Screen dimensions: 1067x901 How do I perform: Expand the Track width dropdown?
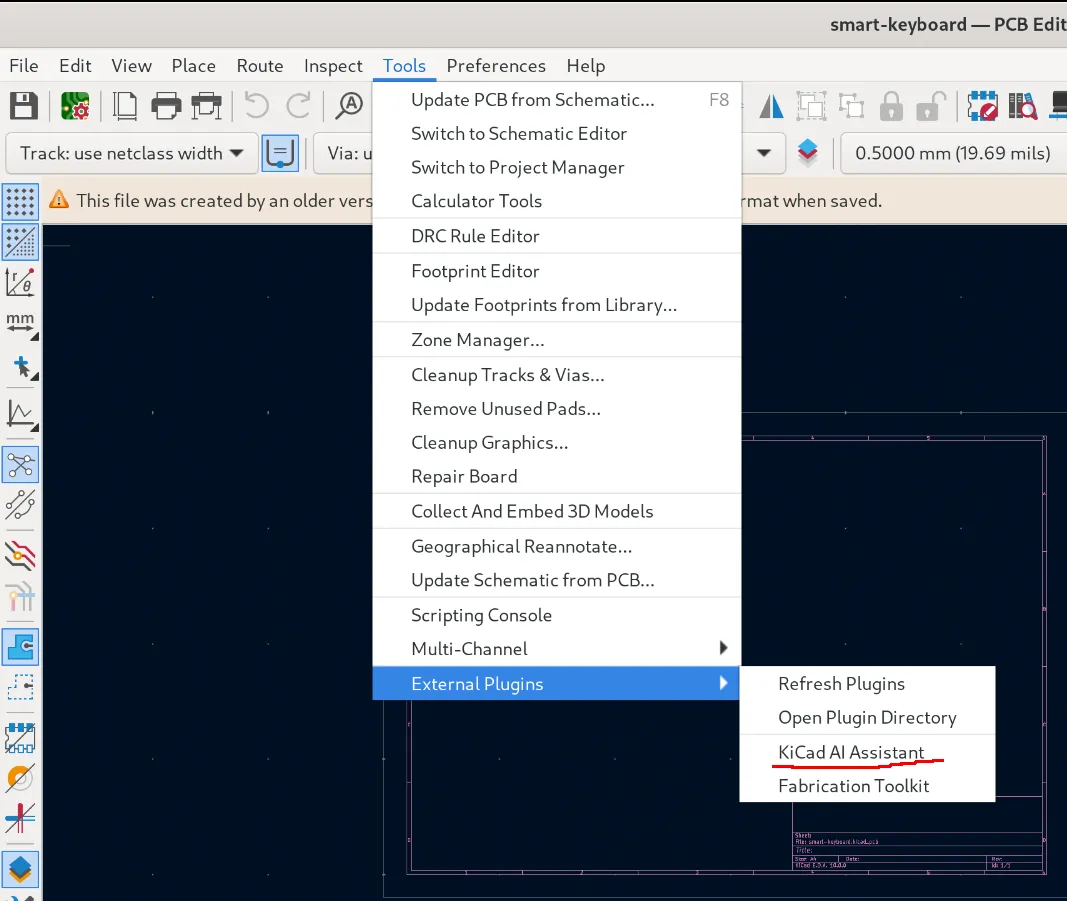tap(132, 153)
